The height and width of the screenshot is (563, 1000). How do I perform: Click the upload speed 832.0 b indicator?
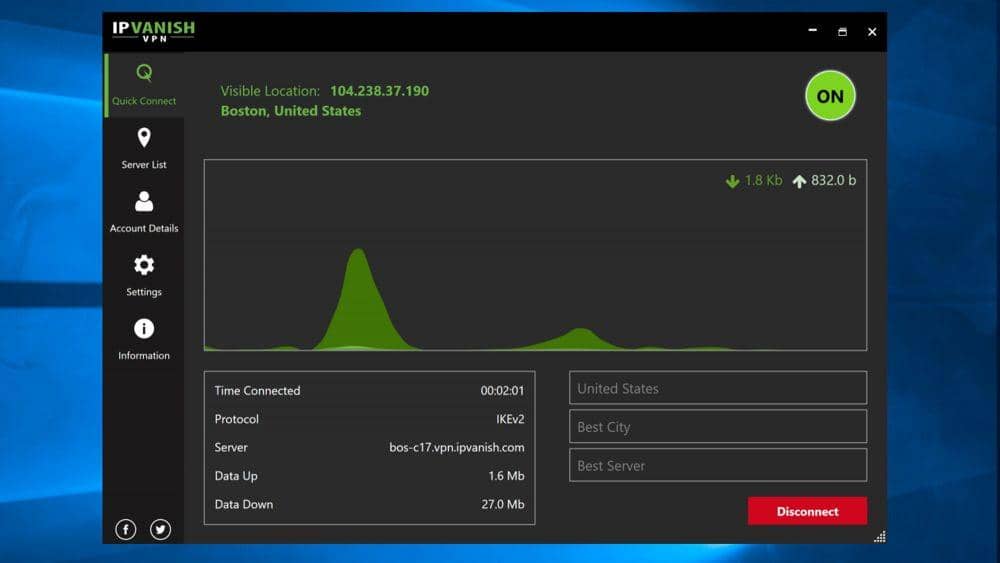(x=825, y=181)
